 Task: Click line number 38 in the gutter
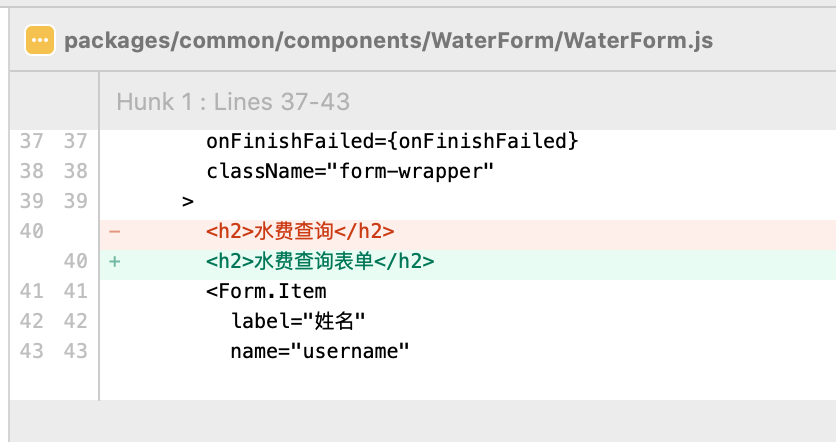[x=53, y=171]
